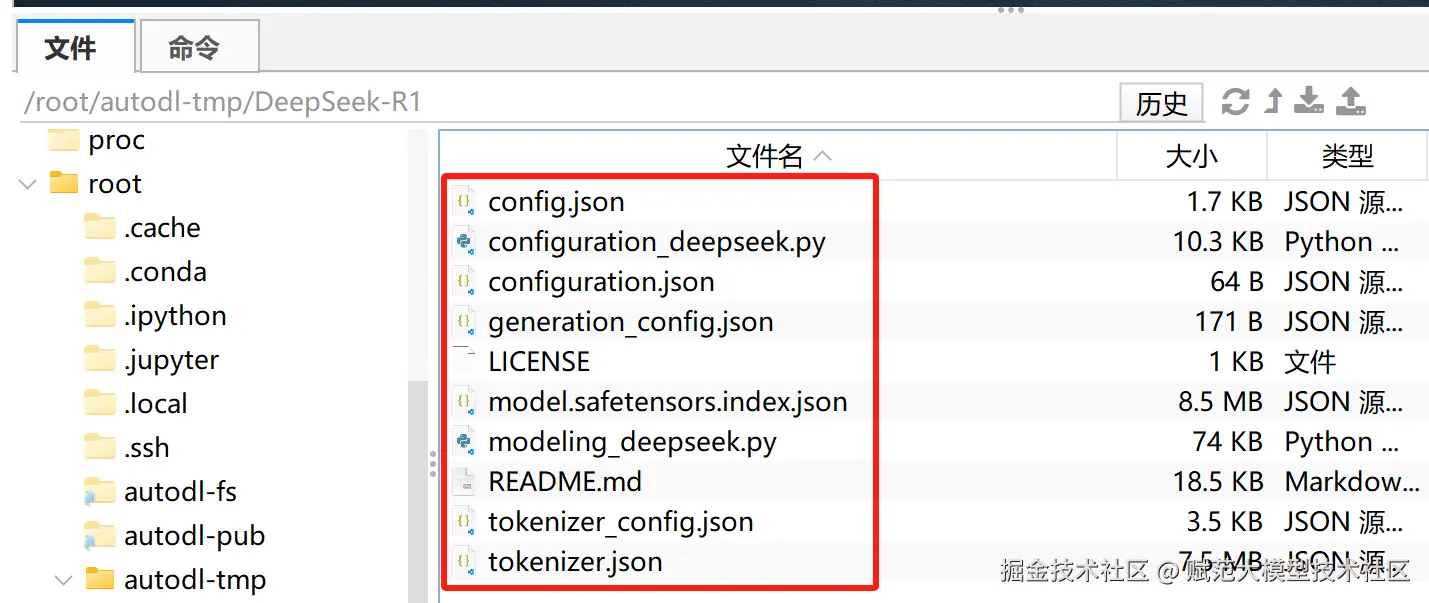Click the 10.3 KB size cell
Viewport: 1429px width, 603px height.
point(1218,242)
